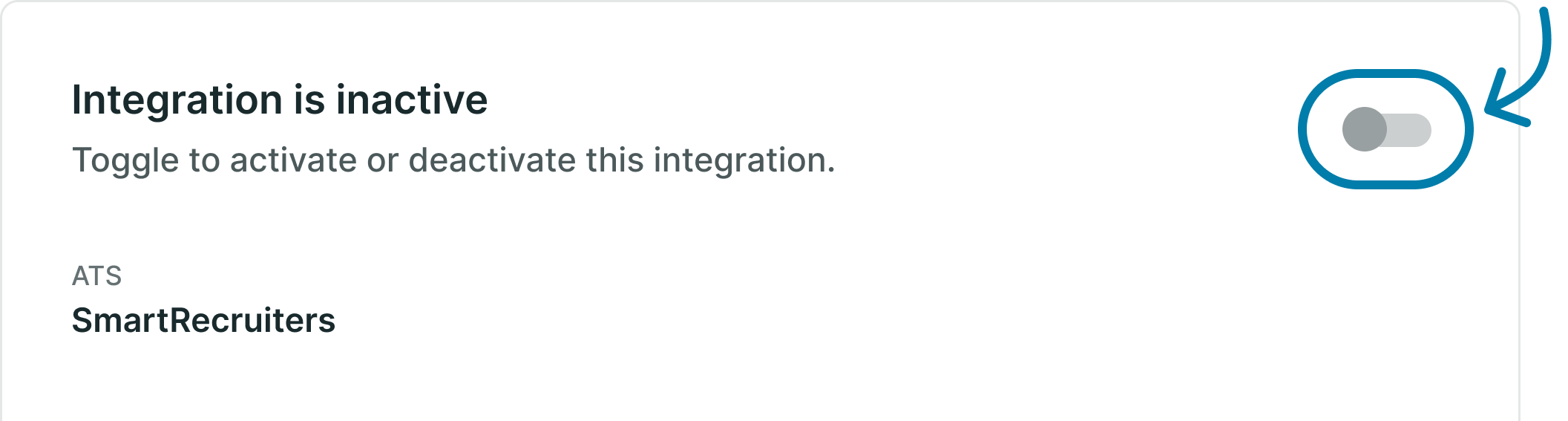Click the gray toggle knob
1568x421 pixels.
point(1364,130)
